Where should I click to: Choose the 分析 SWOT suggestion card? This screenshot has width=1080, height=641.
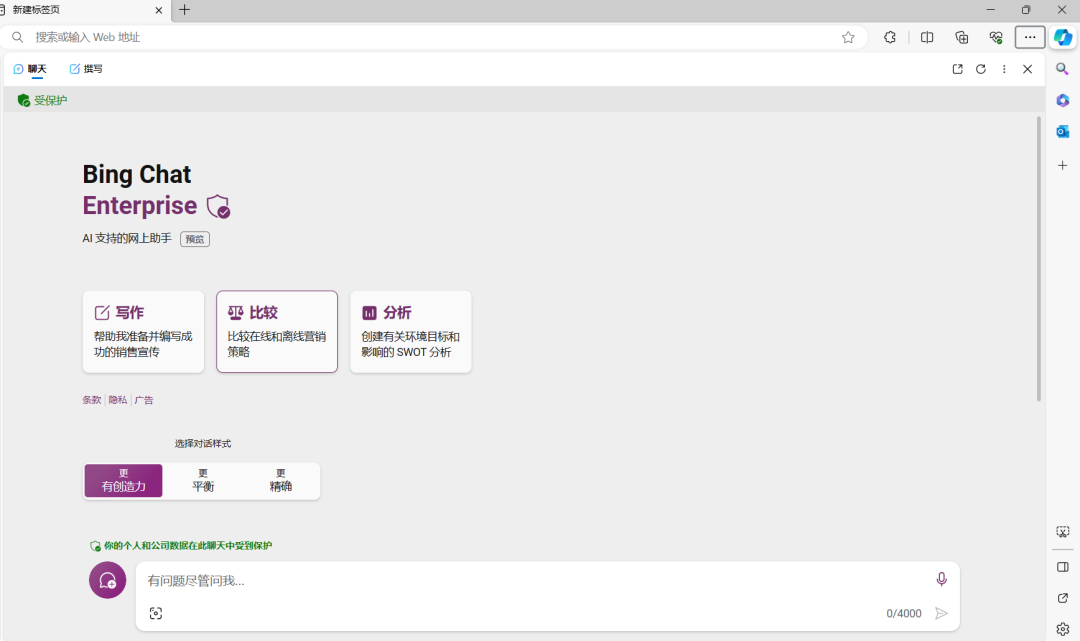[x=411, y=332]
